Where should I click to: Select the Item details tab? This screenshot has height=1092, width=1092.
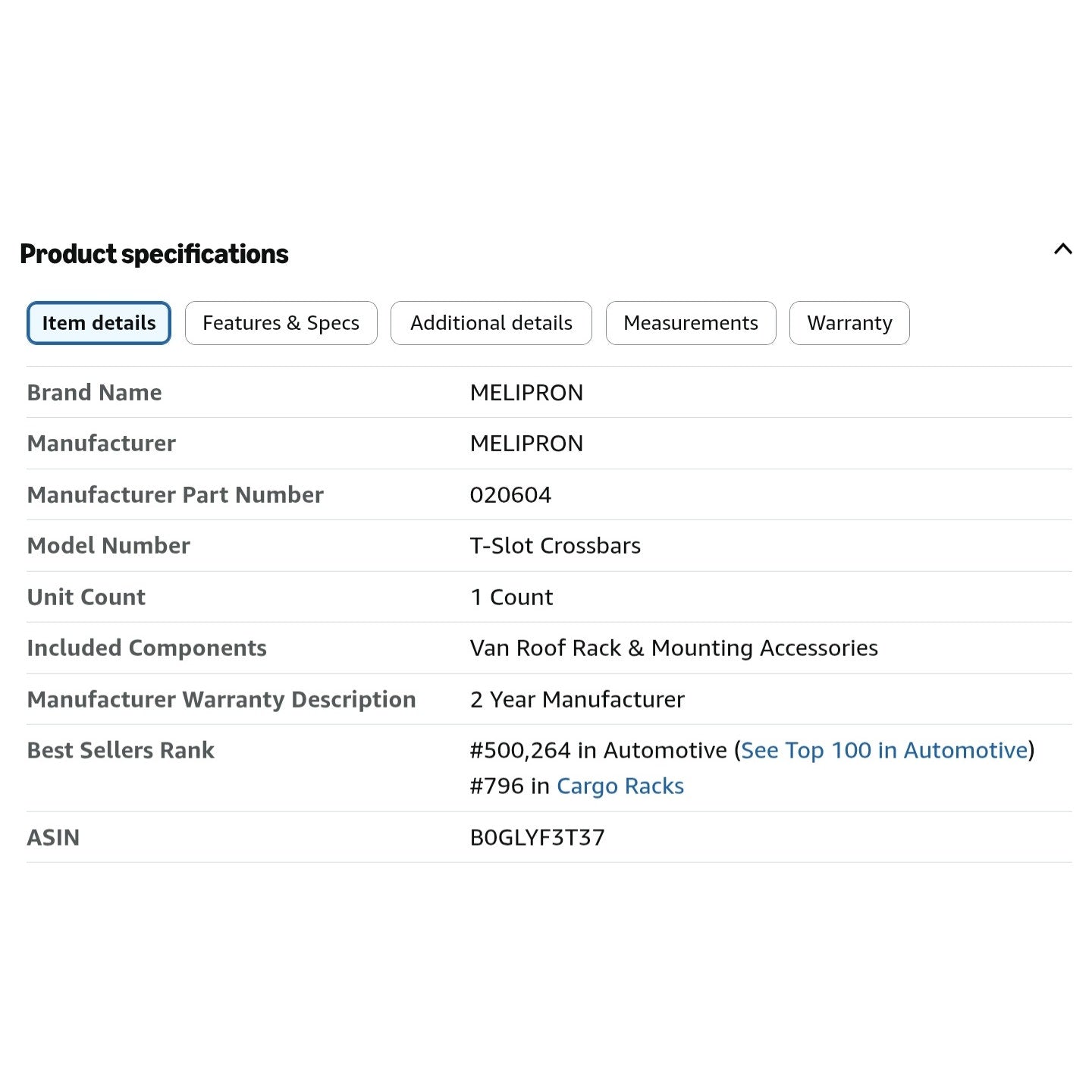[x=99, y=323]
